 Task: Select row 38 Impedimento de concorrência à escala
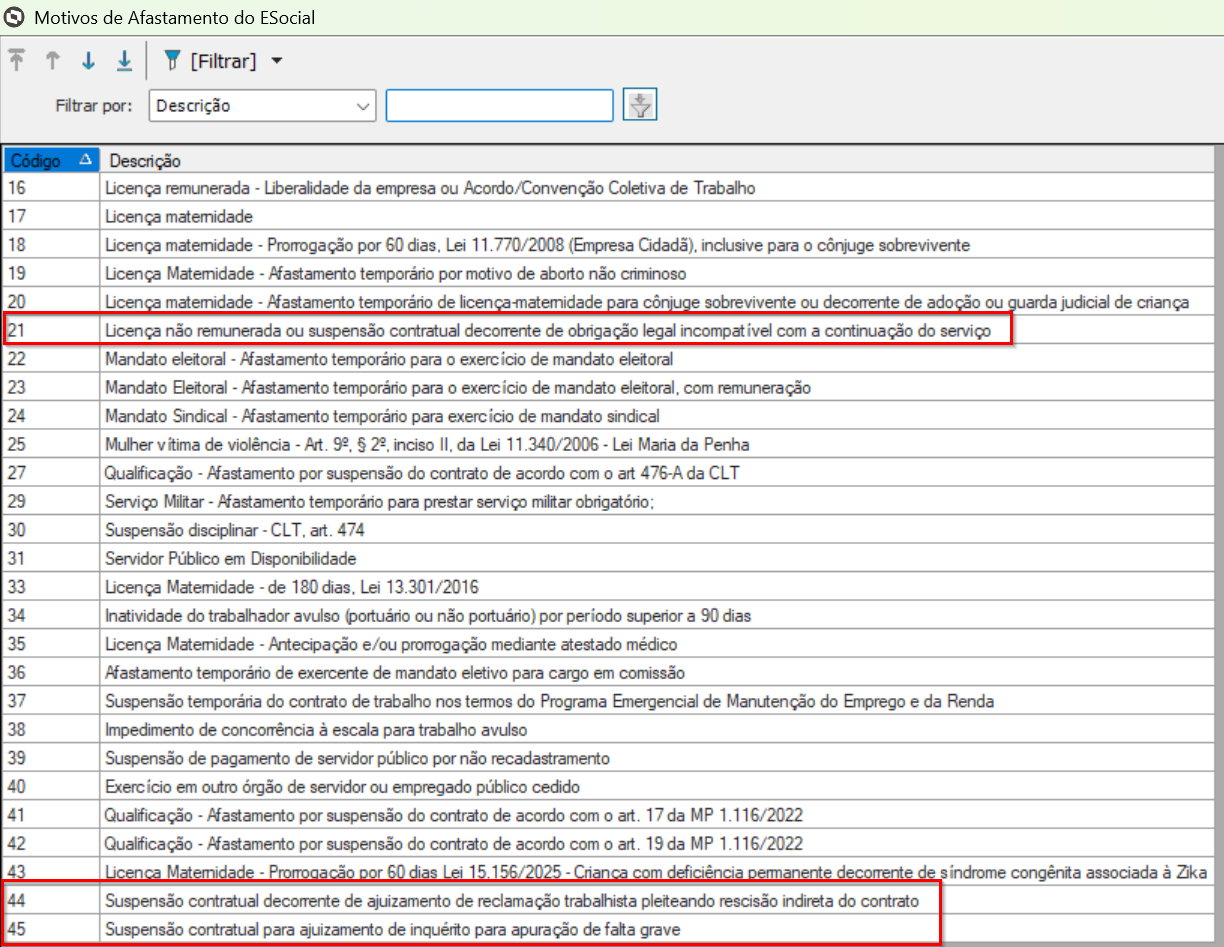coord(608,730)
